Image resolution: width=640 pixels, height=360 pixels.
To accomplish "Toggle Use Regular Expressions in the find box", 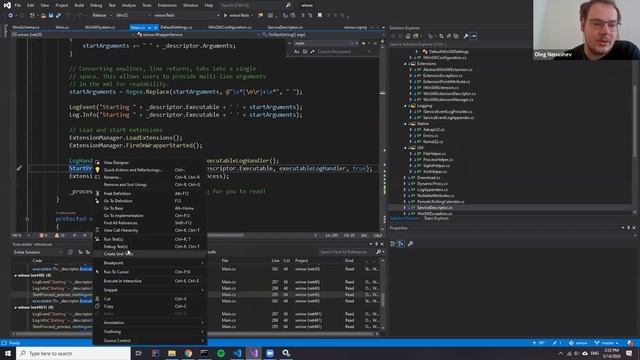I will pyautogui.click(x=312, y=52).
